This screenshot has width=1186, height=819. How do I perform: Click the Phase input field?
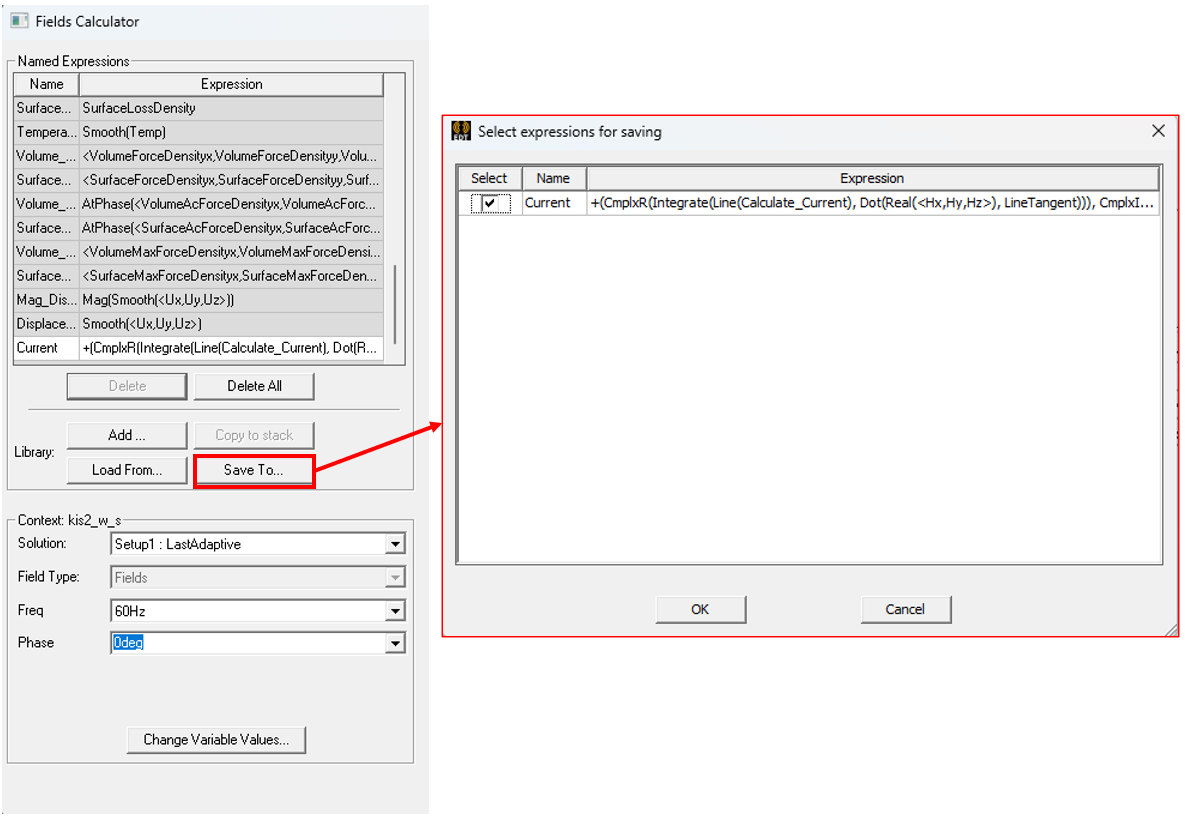click(245, 643)
